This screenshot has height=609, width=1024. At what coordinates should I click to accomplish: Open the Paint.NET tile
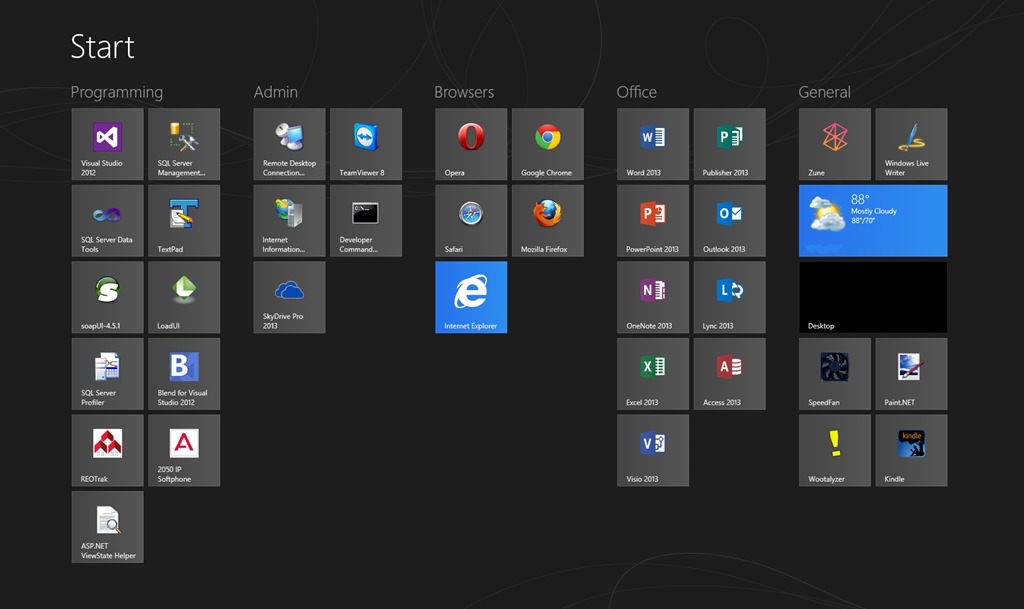pyautogui.click(x=911, y=373)
